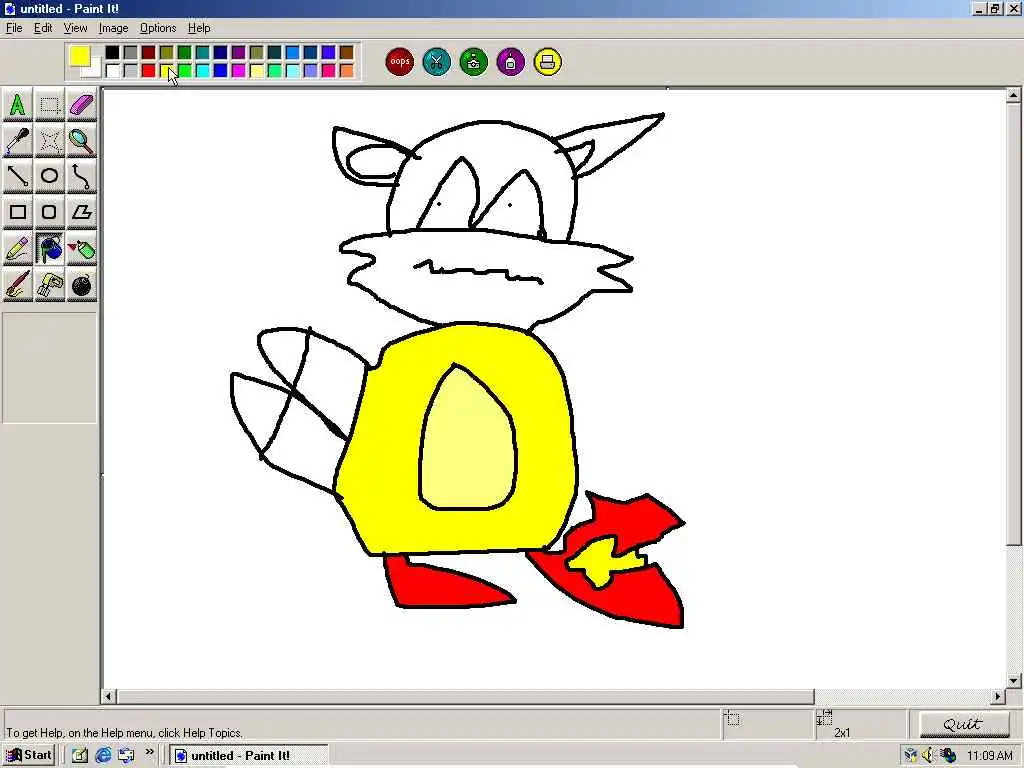
Task: Launch Internet Explorer from quick launch
Action: pos(103,756)
